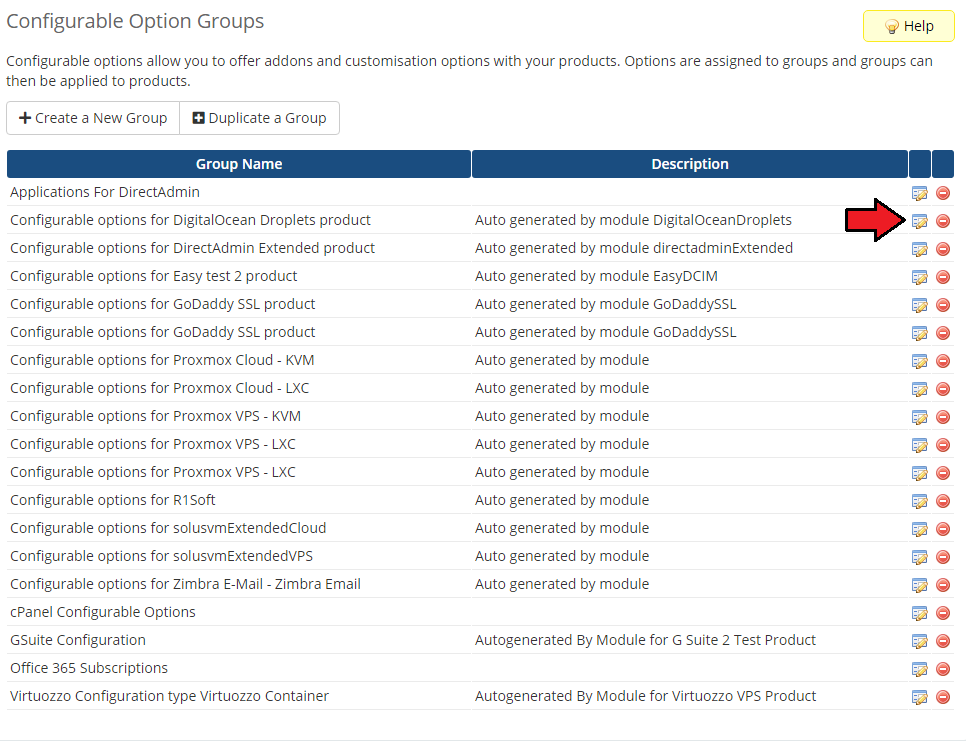This screenshot has width=966, height=741.
Task: Select 'Autogenerated By Module for Virtuozzo VPS Product'
Action: [x=646, y=697]
